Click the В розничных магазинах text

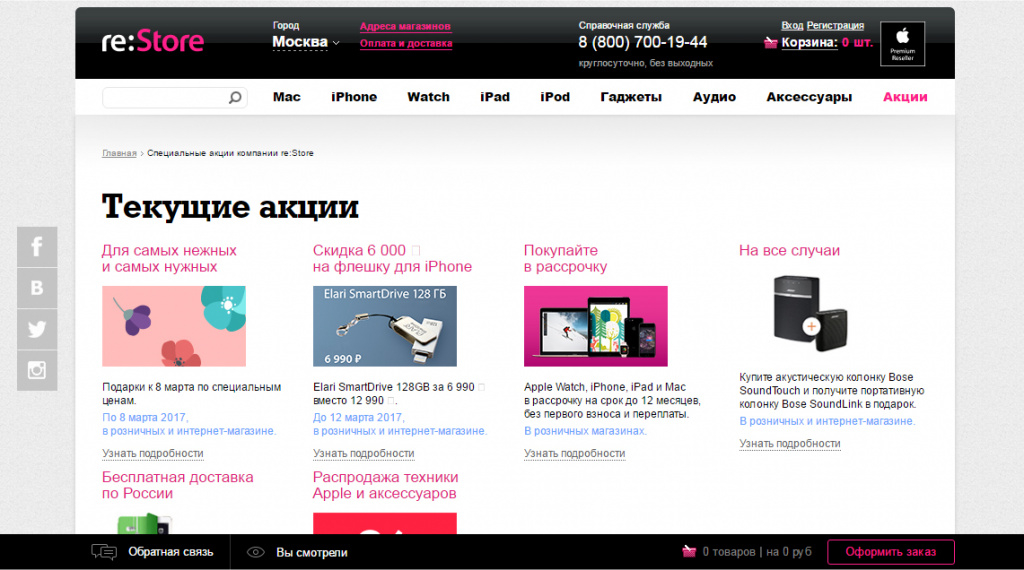pyautogui.click(x=585, y=431)
